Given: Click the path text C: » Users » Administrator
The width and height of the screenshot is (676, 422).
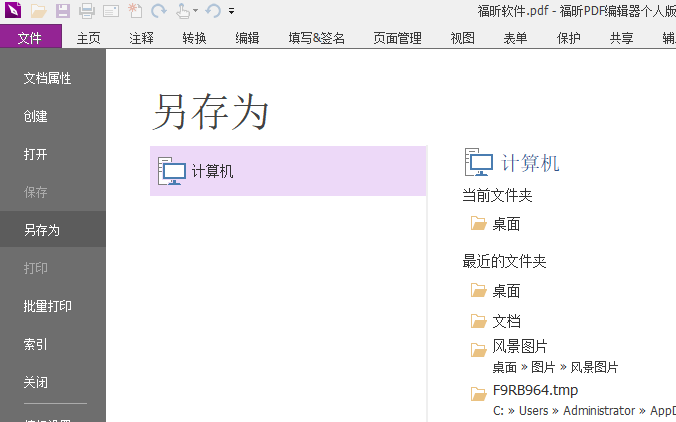Looking at the screenshot, I should (x=564, y=410).
